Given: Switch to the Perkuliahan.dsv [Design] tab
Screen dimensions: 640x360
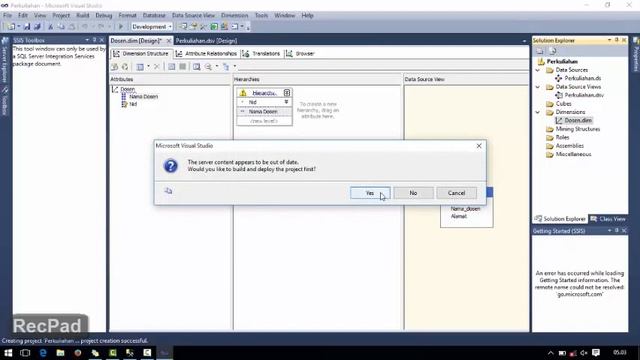Looking at the screenshot, I should tap(207, 41).
